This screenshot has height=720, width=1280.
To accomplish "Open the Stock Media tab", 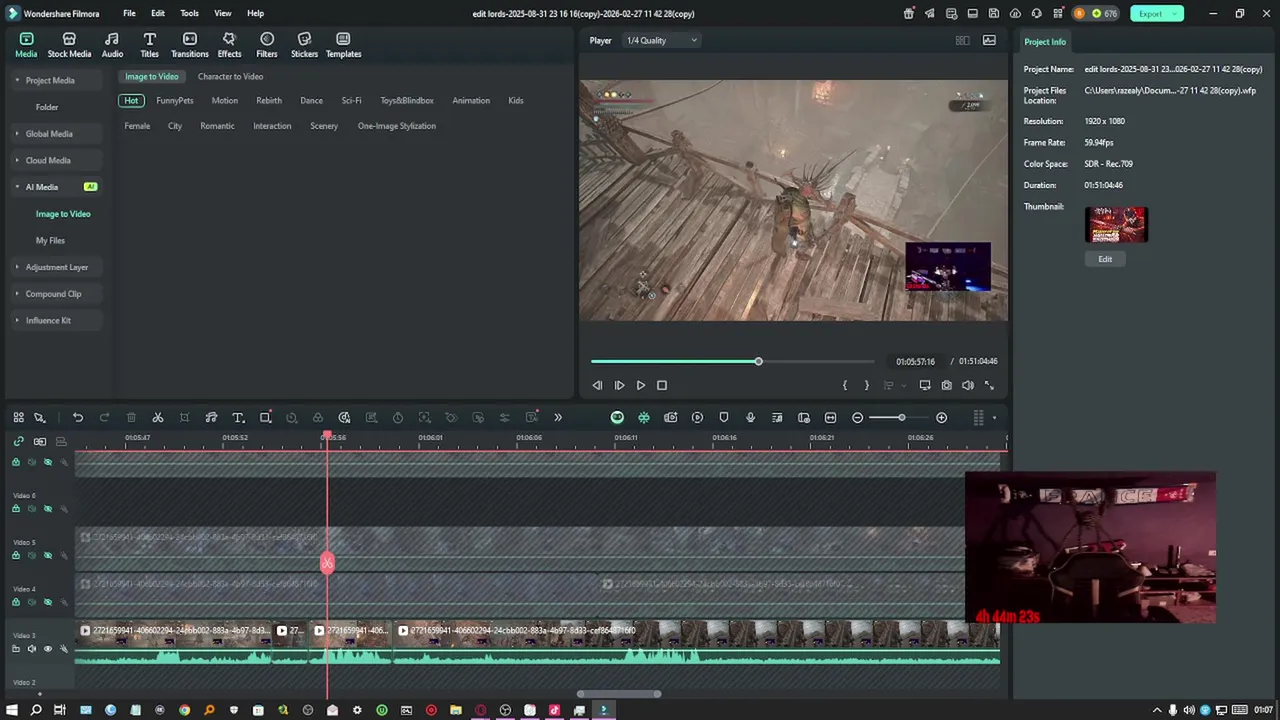I will tap(69, 45).
